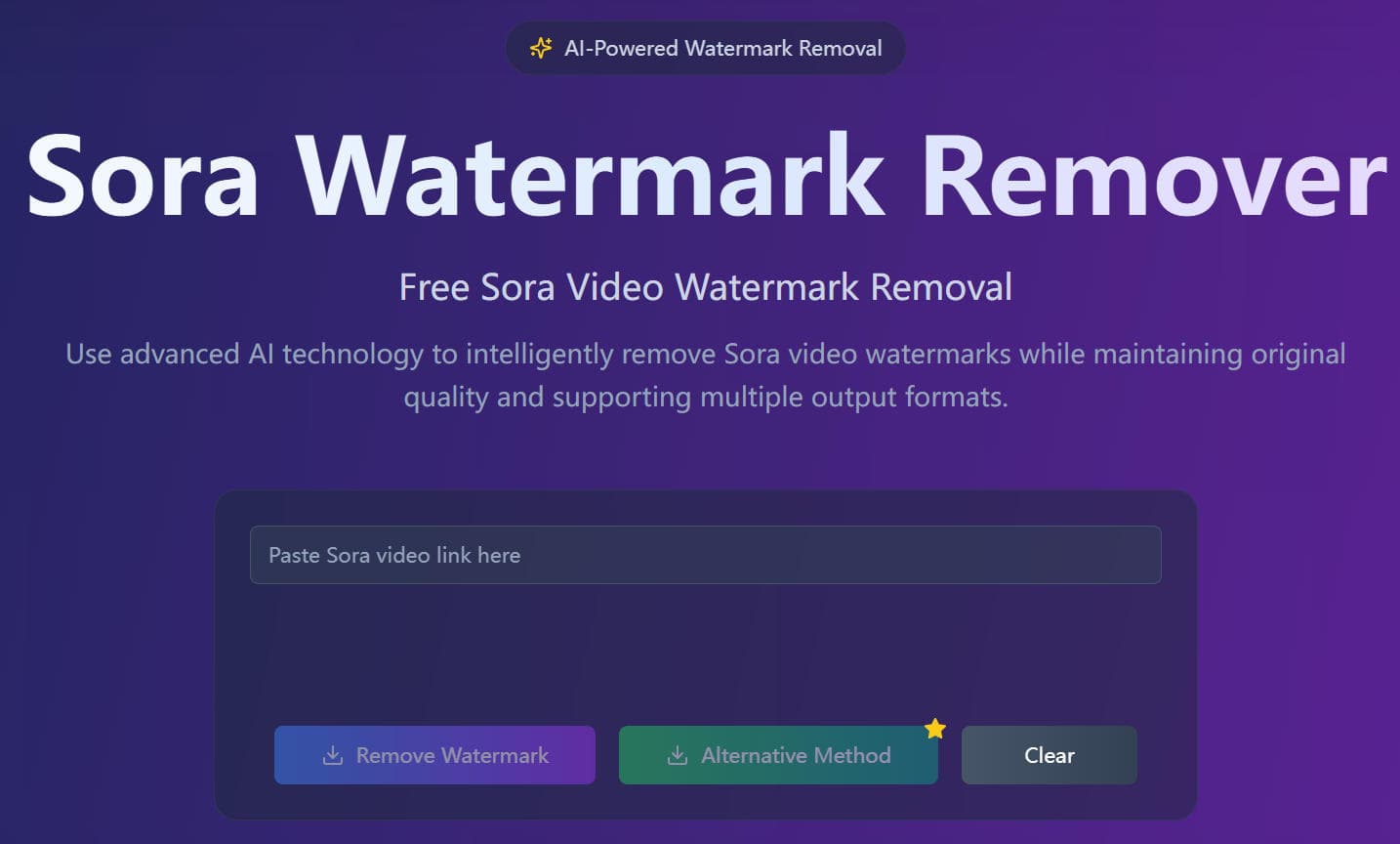Select the Free Sora Video Watermark Removal subtitle
Viewport: 1400px width, 844px height.
[705, 286]
